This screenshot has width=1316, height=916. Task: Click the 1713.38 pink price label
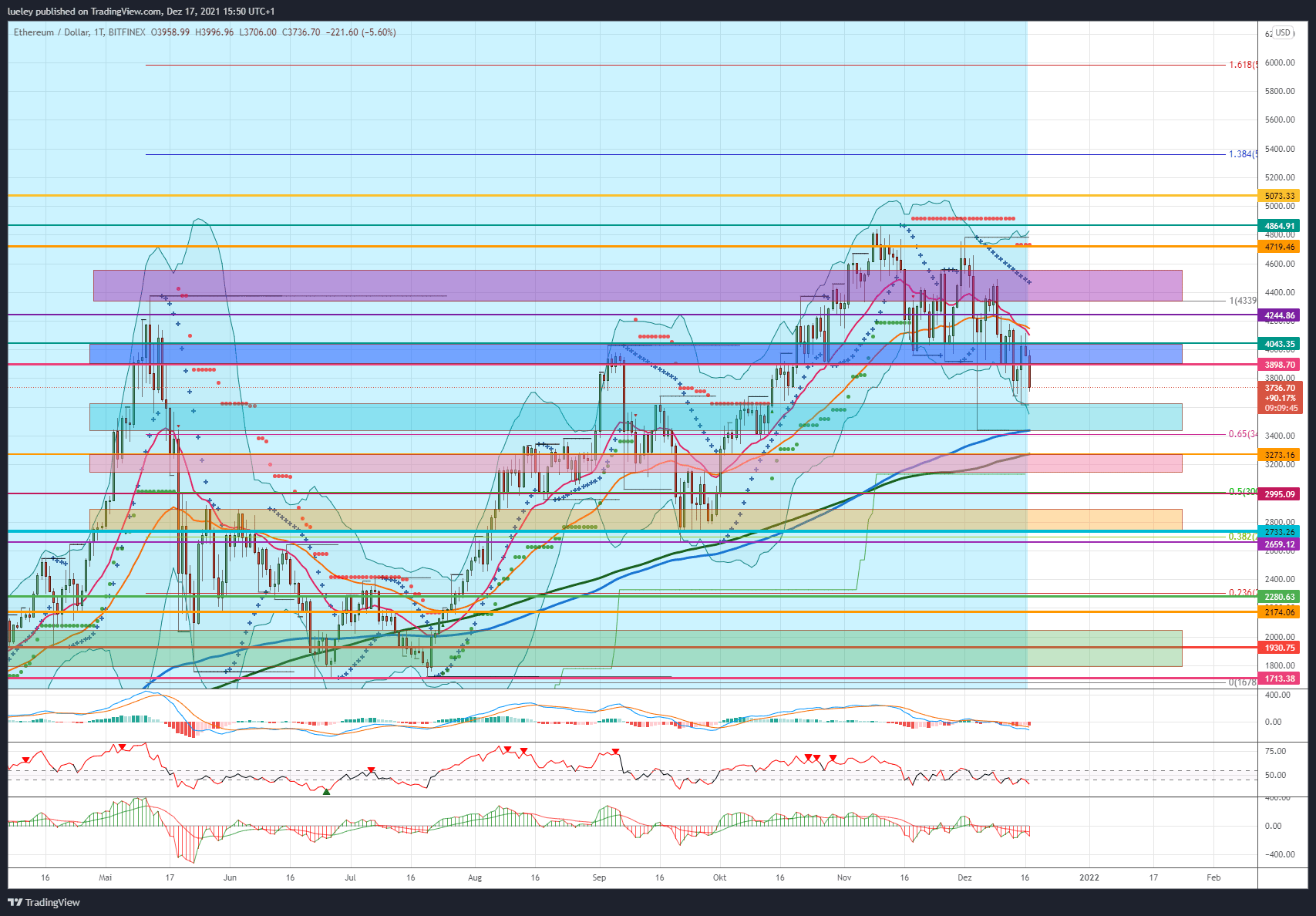[1280, 679]
